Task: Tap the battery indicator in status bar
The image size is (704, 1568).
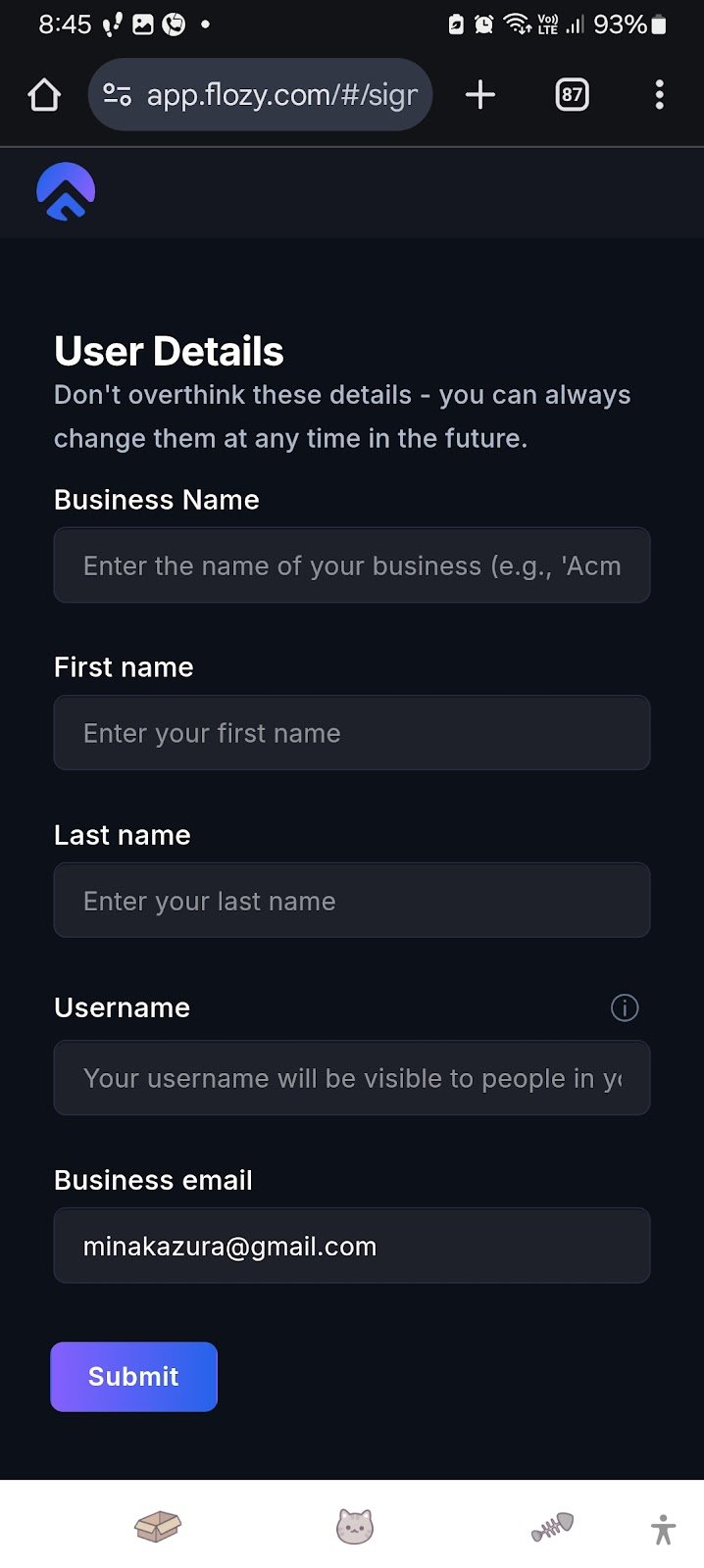Action: point(659,24)
